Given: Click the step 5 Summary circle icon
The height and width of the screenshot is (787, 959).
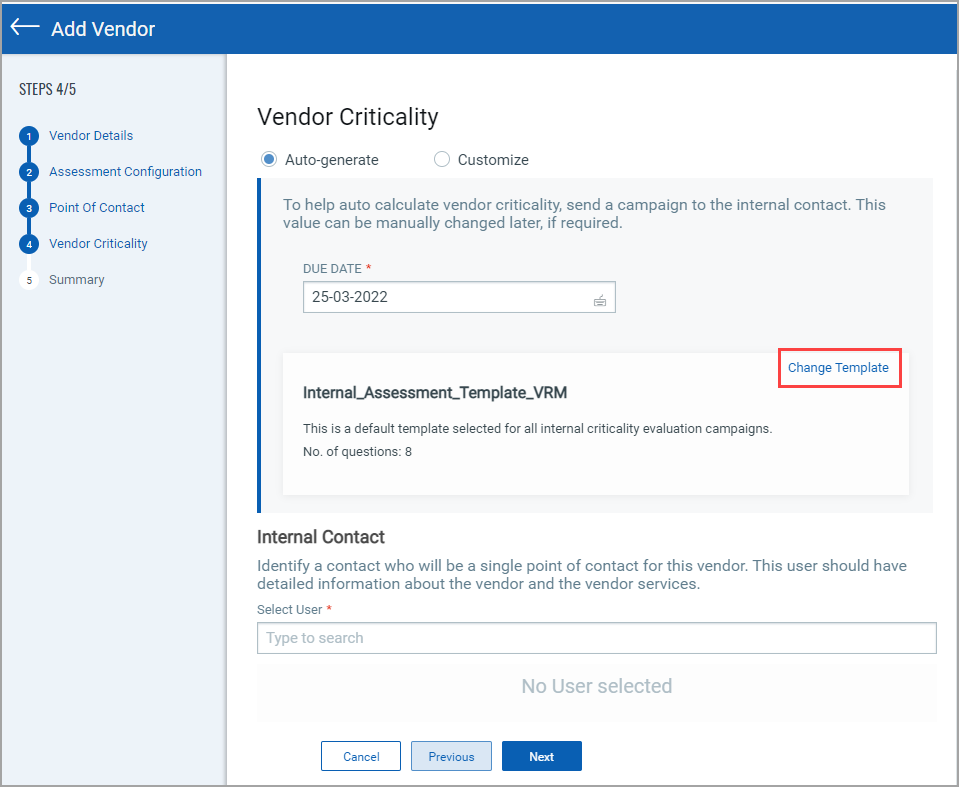Looking at the screenshot, I should [x=29, y=281].
